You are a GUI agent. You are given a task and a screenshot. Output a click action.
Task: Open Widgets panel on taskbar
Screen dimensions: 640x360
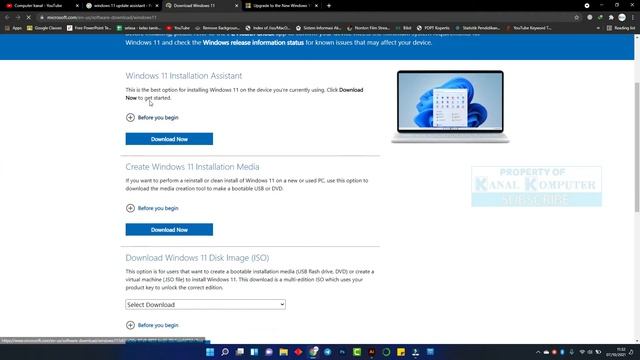click(x=254, y=352)
